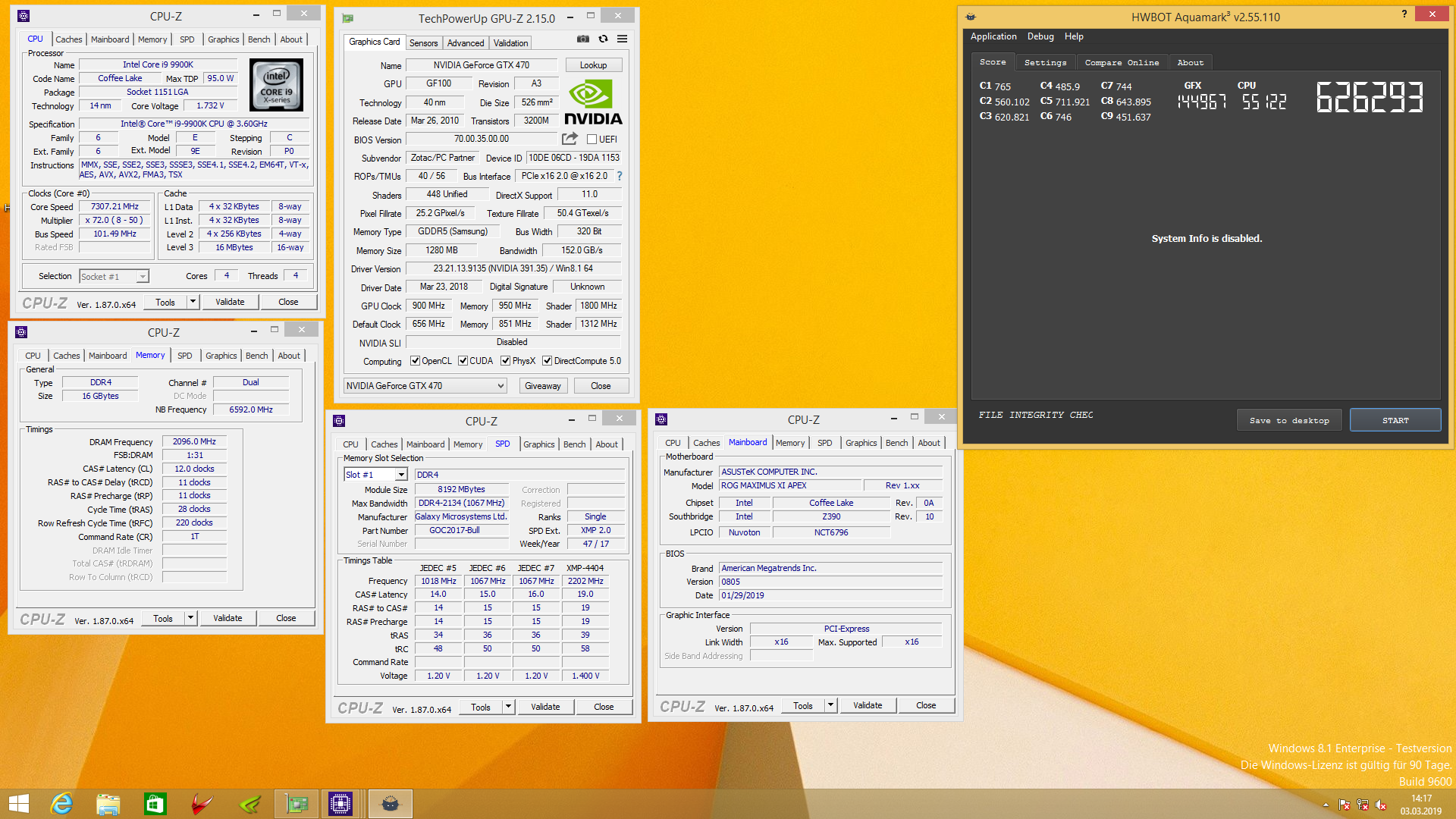The image size is (1456, 819).
Task: Open the NVIDIA app on the taskbar
Action: tap(249, 804)
